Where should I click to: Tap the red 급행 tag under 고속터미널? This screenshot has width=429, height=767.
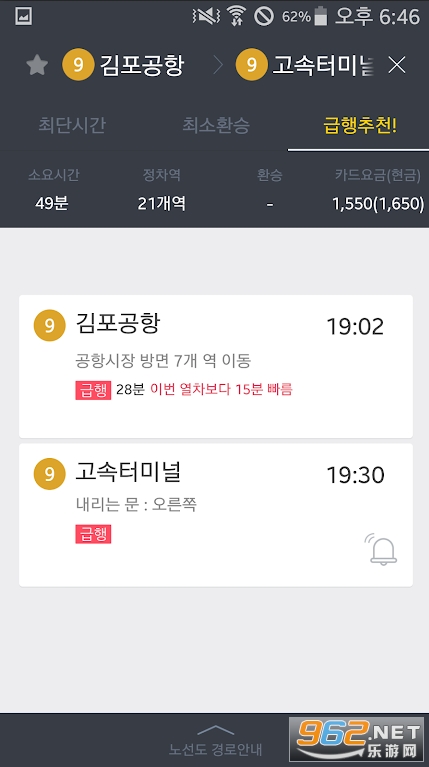pyautogui.click(x=93, y=534)
